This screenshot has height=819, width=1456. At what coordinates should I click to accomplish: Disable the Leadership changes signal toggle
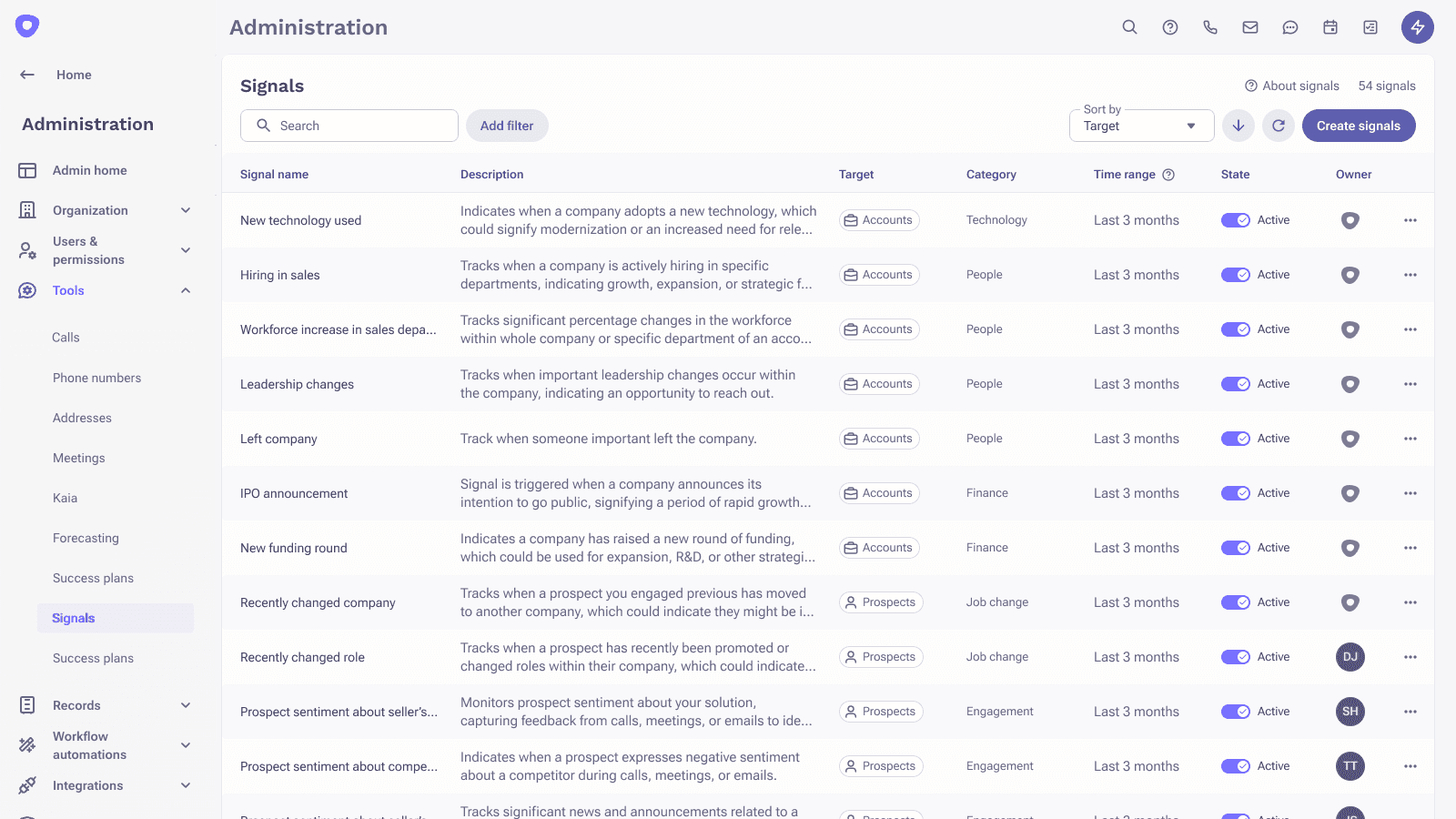click(x=1236, y=384)
